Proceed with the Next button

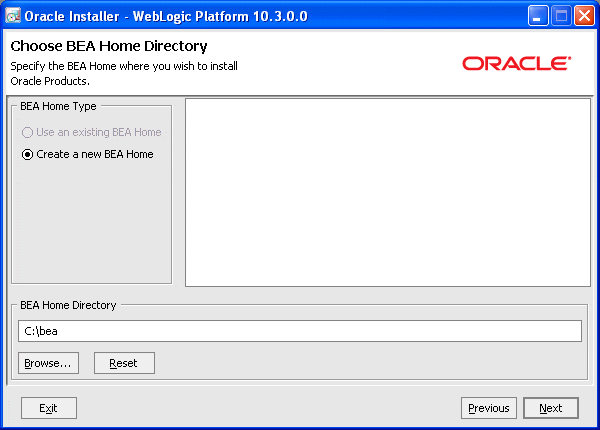551,408
